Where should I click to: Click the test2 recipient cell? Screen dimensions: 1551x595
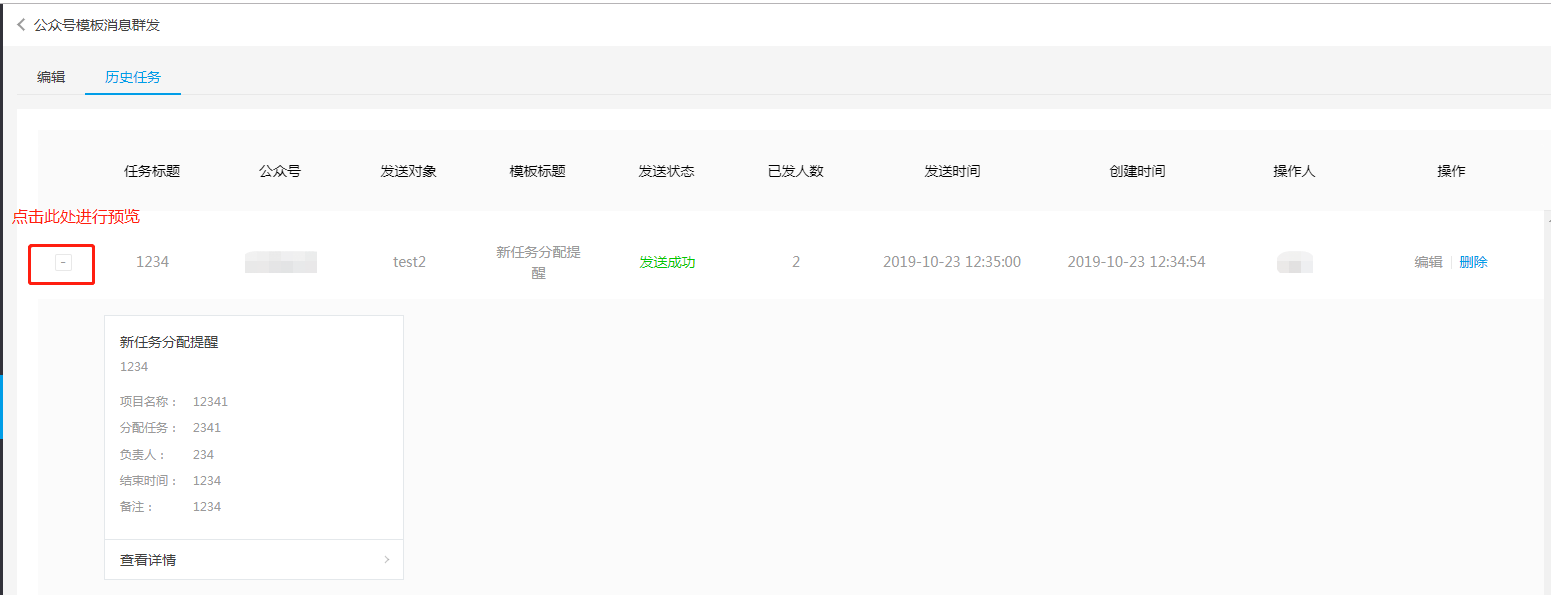[409, 262]
